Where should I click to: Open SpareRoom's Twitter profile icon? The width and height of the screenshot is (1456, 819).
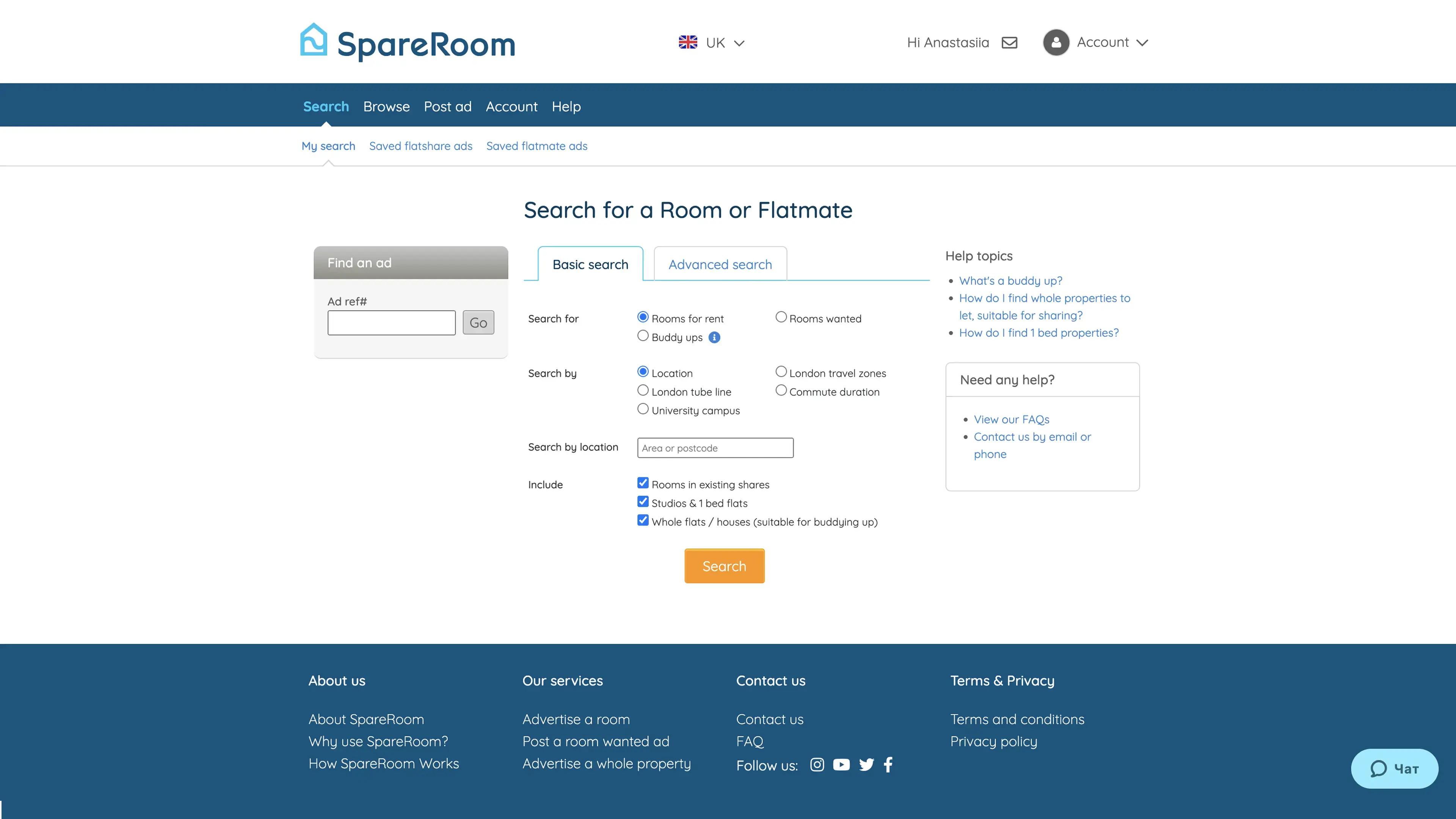[866, 765]
